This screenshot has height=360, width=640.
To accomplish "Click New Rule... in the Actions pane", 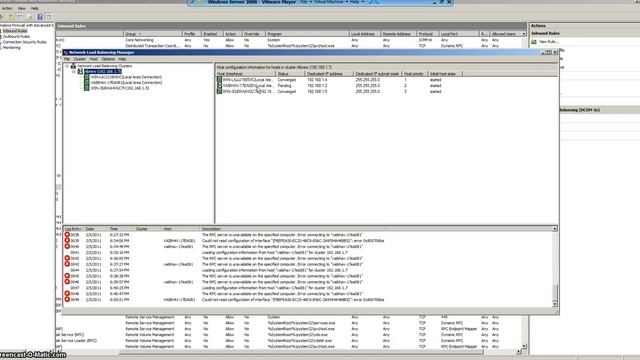I will pos(549,42).
